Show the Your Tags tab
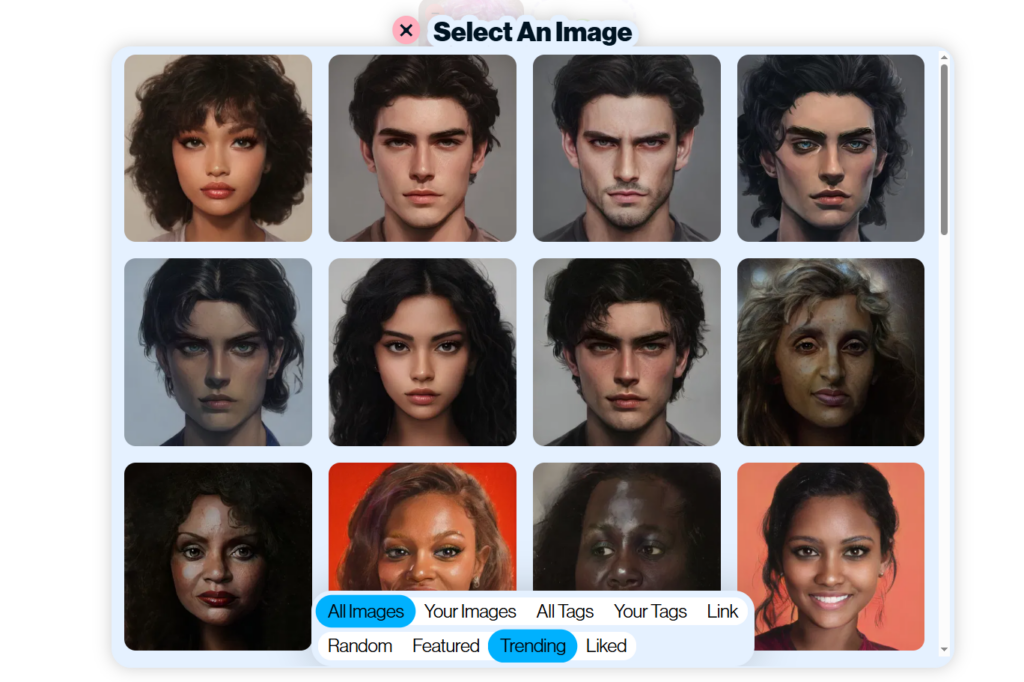This screenshot has height=682, width=1024. (650, 611)
